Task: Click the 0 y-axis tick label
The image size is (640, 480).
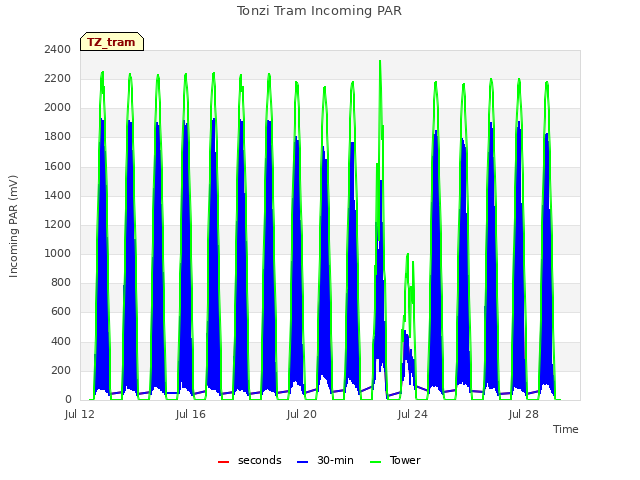Action: (68, 400)
